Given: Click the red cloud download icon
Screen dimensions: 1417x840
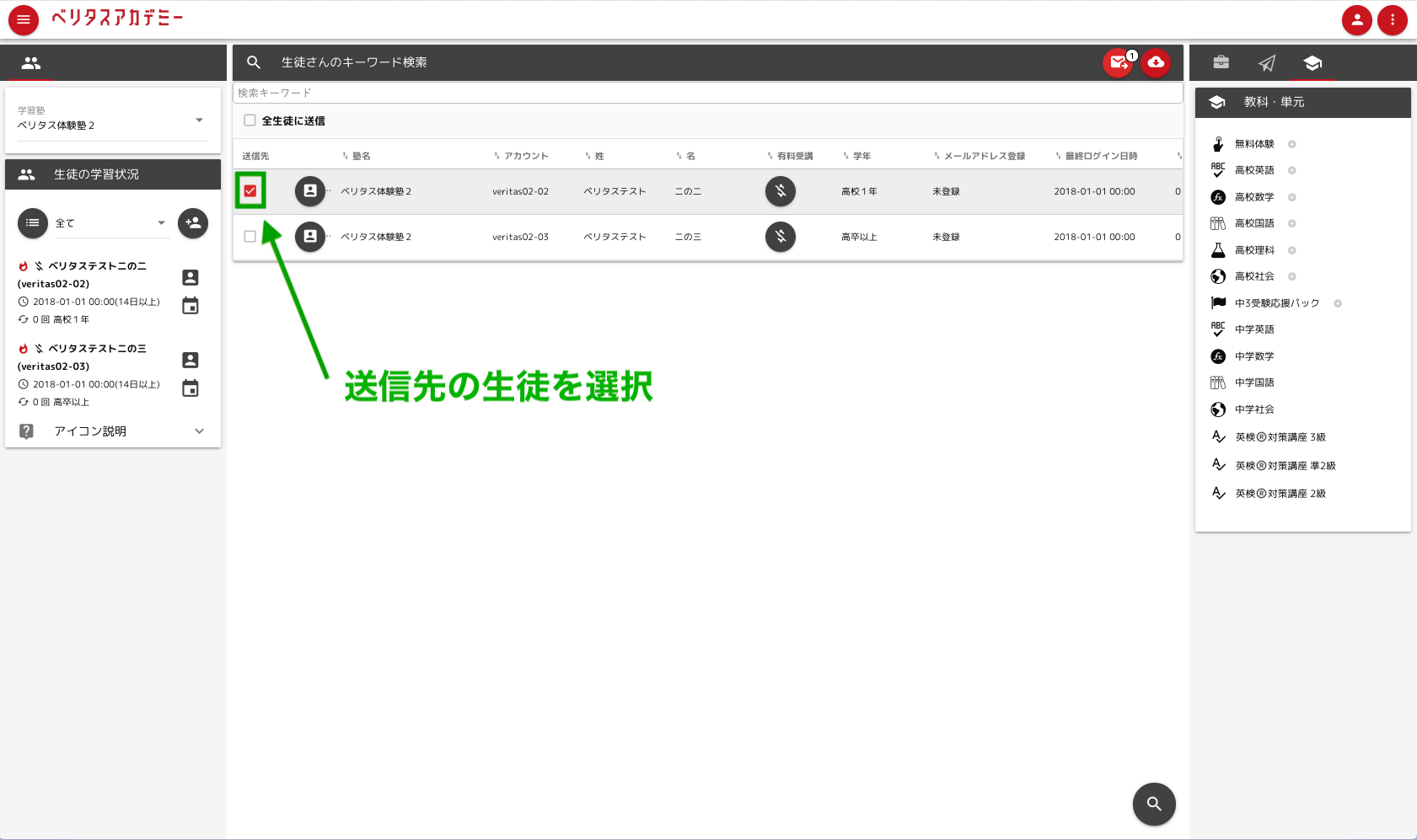Looking at the screenshot, I should (x=1156, y=62).
